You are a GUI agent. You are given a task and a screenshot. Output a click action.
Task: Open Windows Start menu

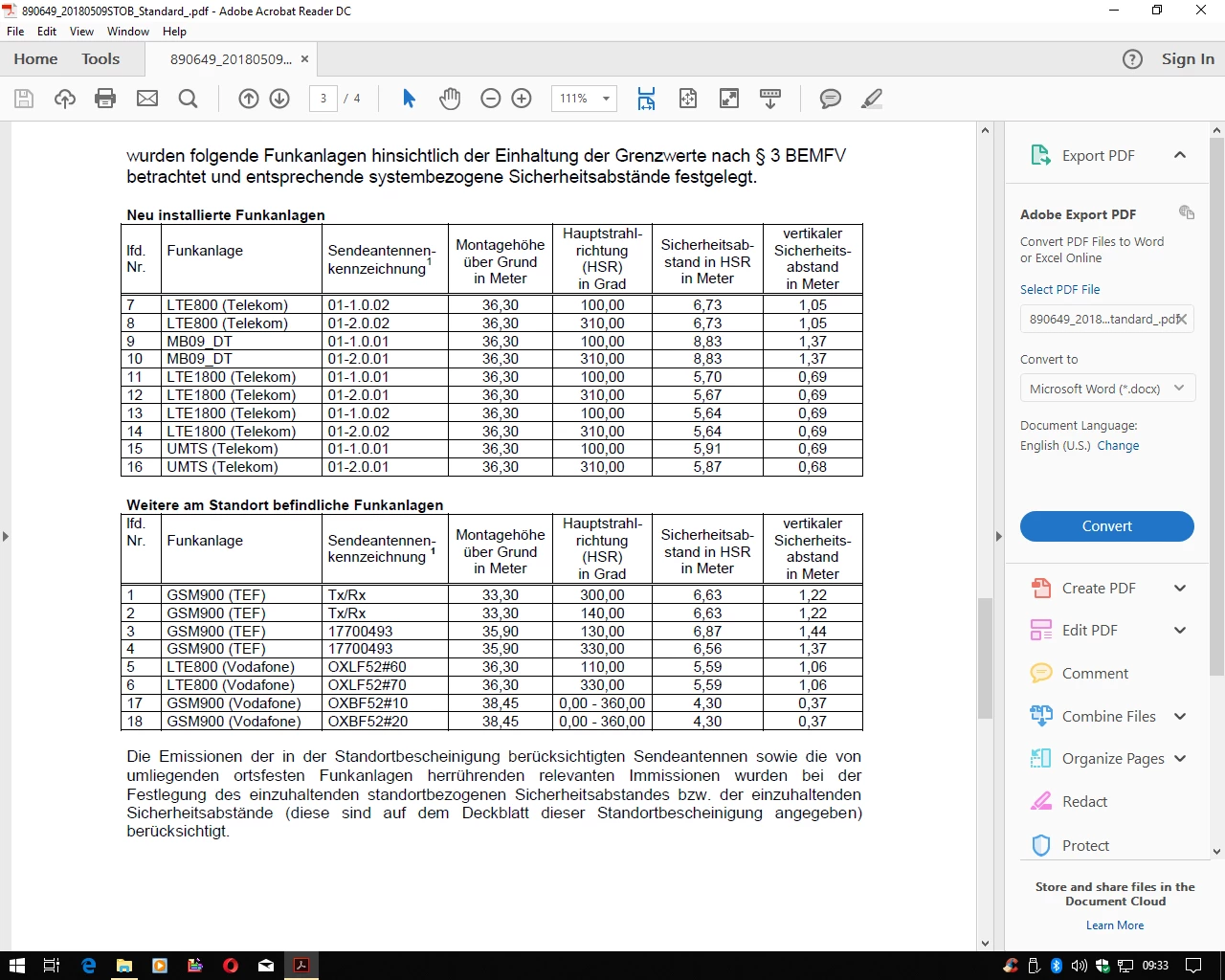point(16,966)
